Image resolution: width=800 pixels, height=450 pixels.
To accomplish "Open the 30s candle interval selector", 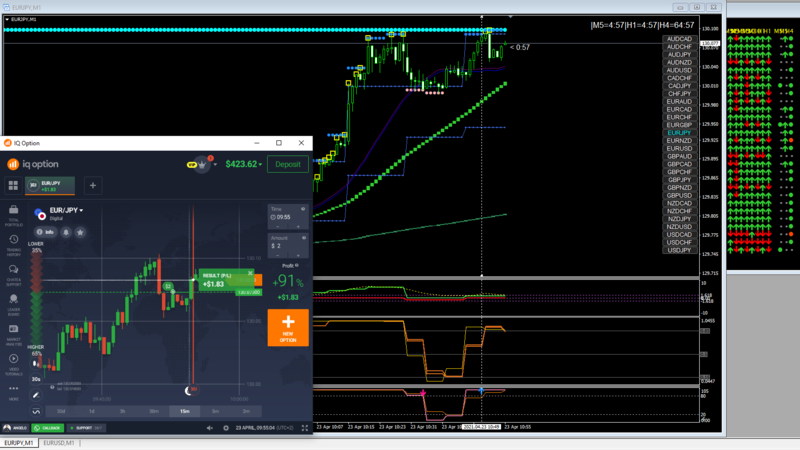I will click(x=36, y=379).
